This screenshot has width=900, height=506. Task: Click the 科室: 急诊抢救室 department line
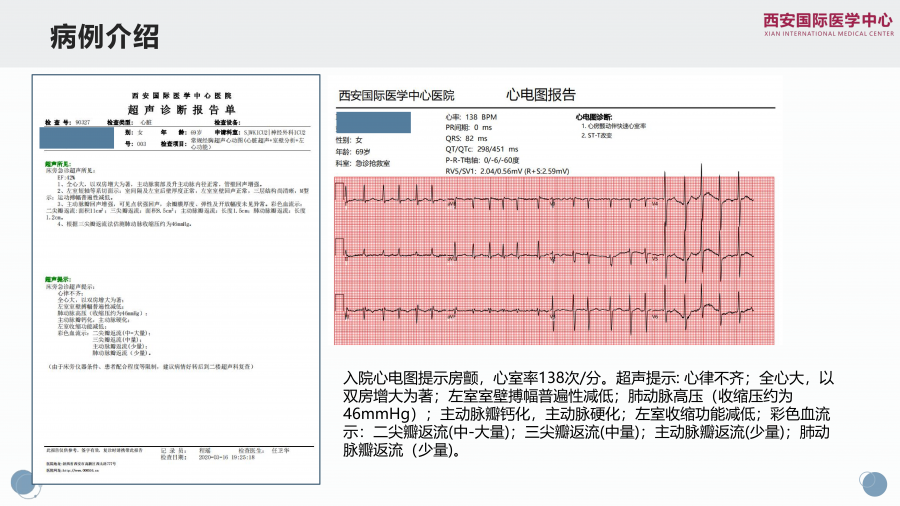pyautogui.click(x=364, y=162)
